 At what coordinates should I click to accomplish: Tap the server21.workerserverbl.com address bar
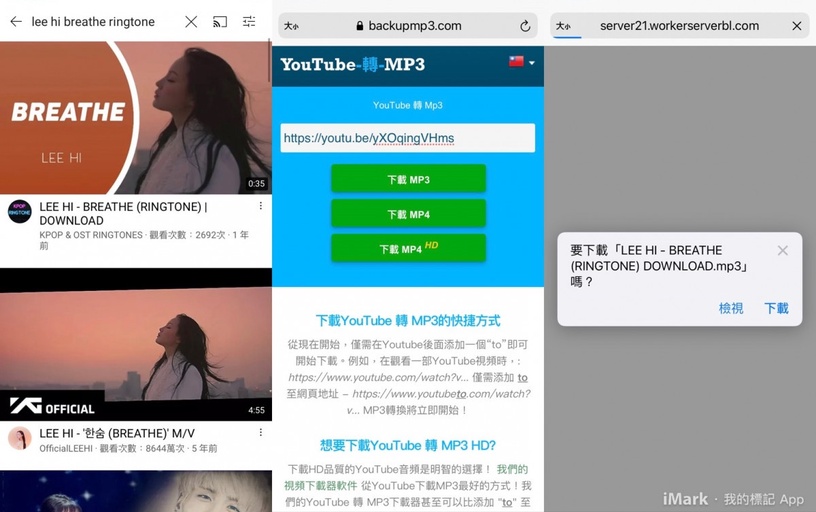pos(679,25)
